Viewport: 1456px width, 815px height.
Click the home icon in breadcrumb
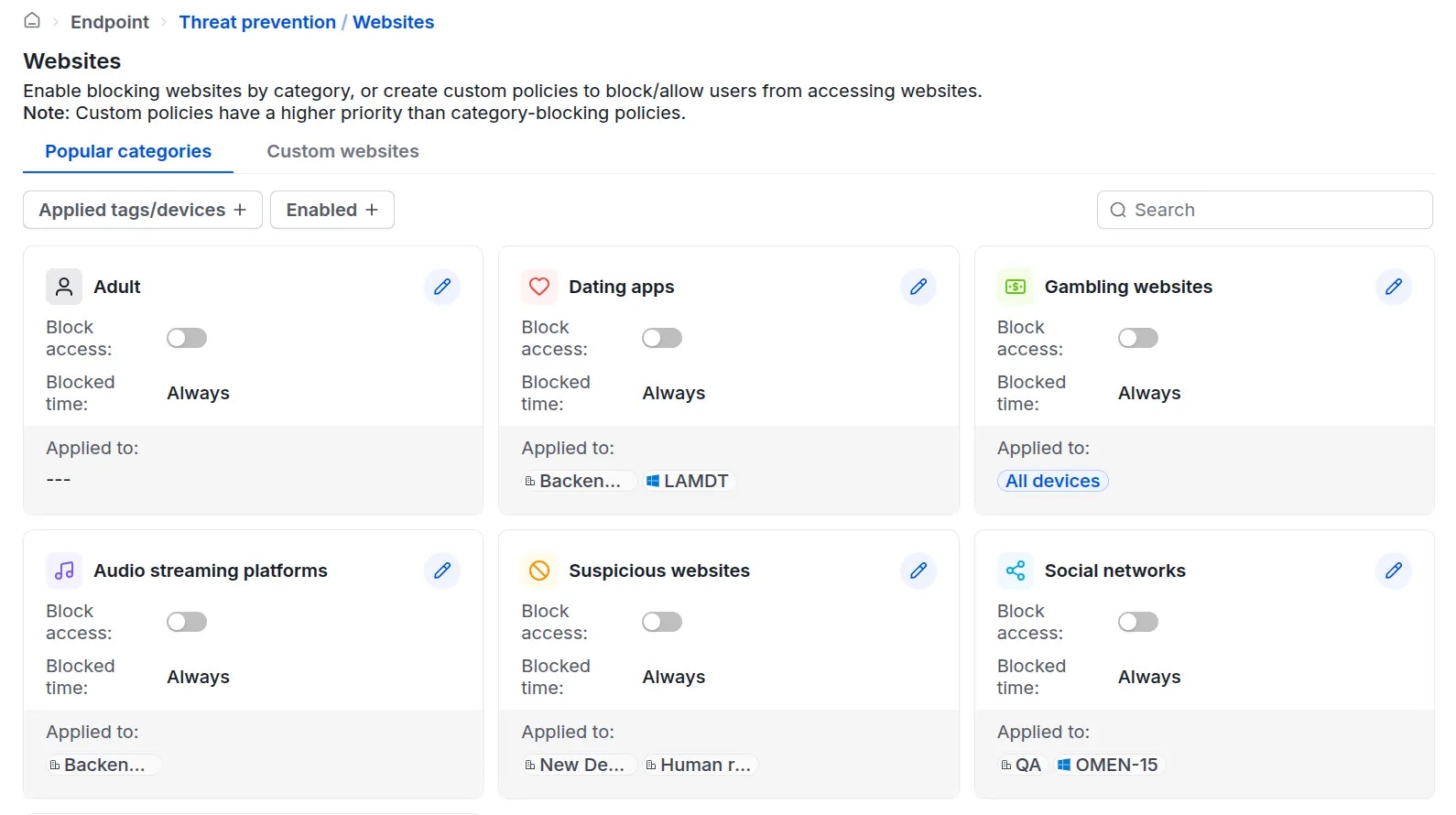tap(32, 21)
